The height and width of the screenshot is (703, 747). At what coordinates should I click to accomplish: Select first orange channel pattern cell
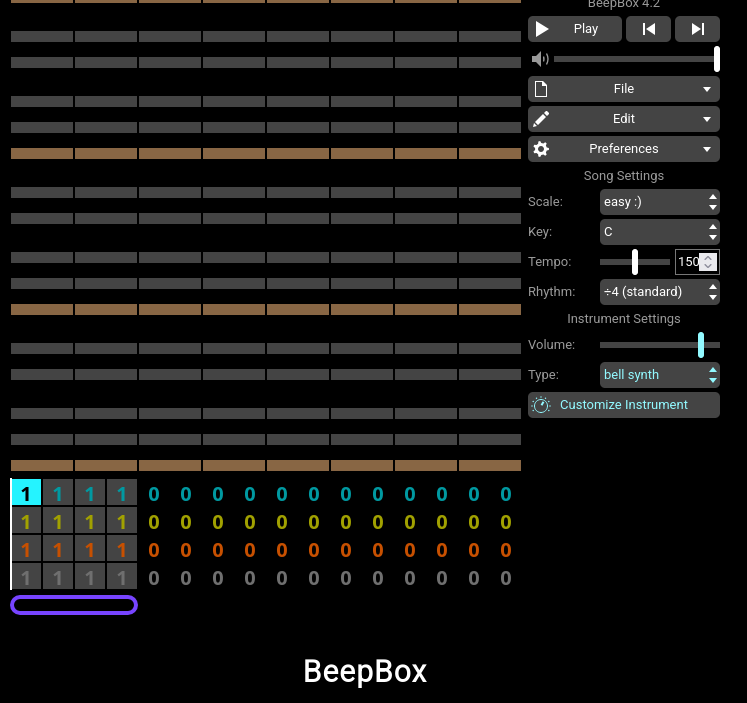point(26,550)
